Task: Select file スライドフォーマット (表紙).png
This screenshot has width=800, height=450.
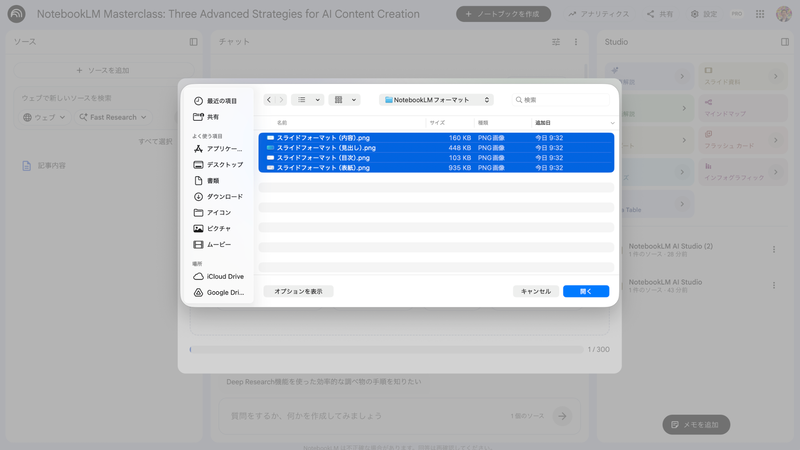Action: [436, 168]
